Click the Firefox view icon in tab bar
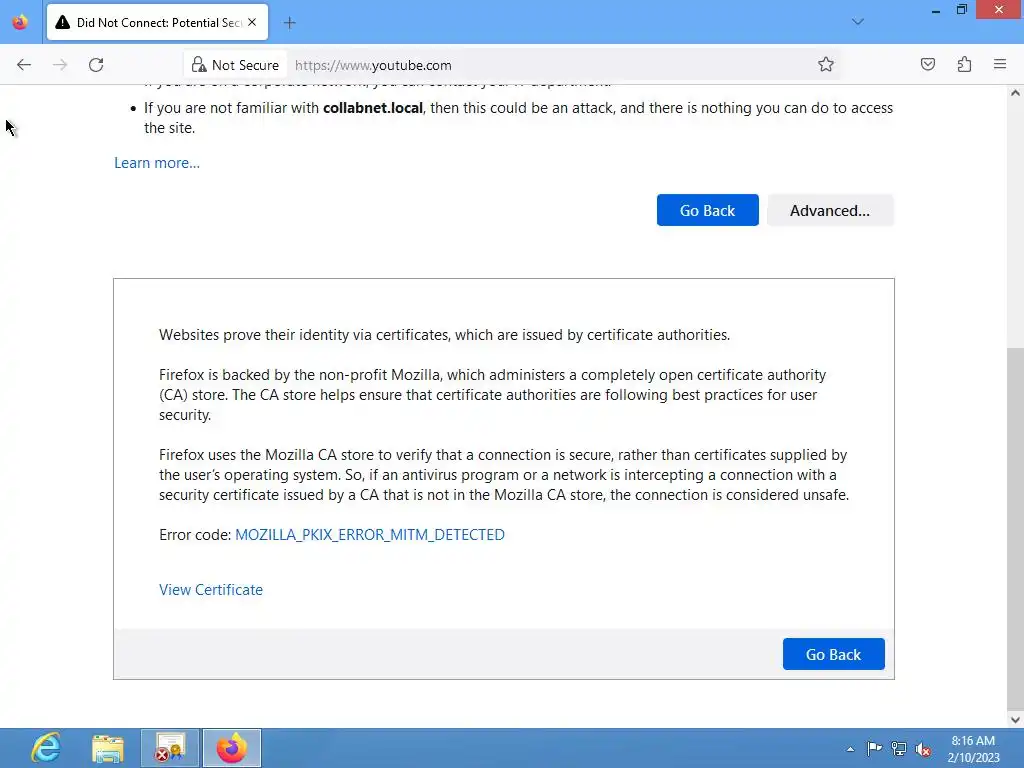Screen dimensions: 1024x768 coord(20,22)
